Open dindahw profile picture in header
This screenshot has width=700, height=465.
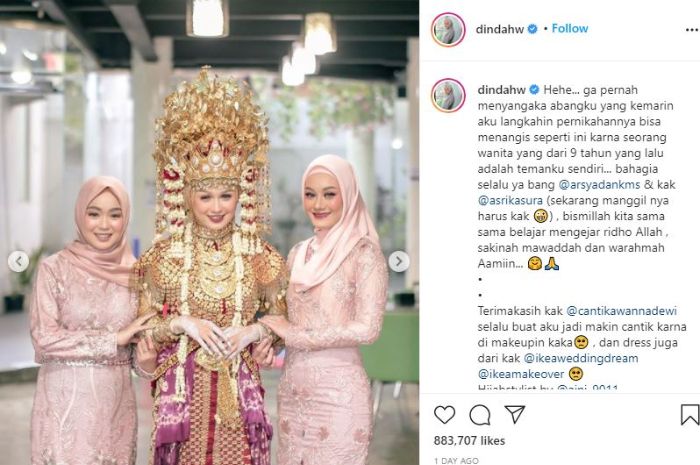pos(448,30)
